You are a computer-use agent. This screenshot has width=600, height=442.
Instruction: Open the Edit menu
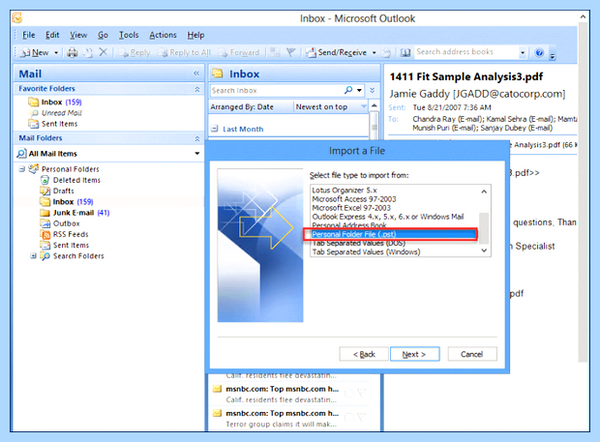(52, 35)
